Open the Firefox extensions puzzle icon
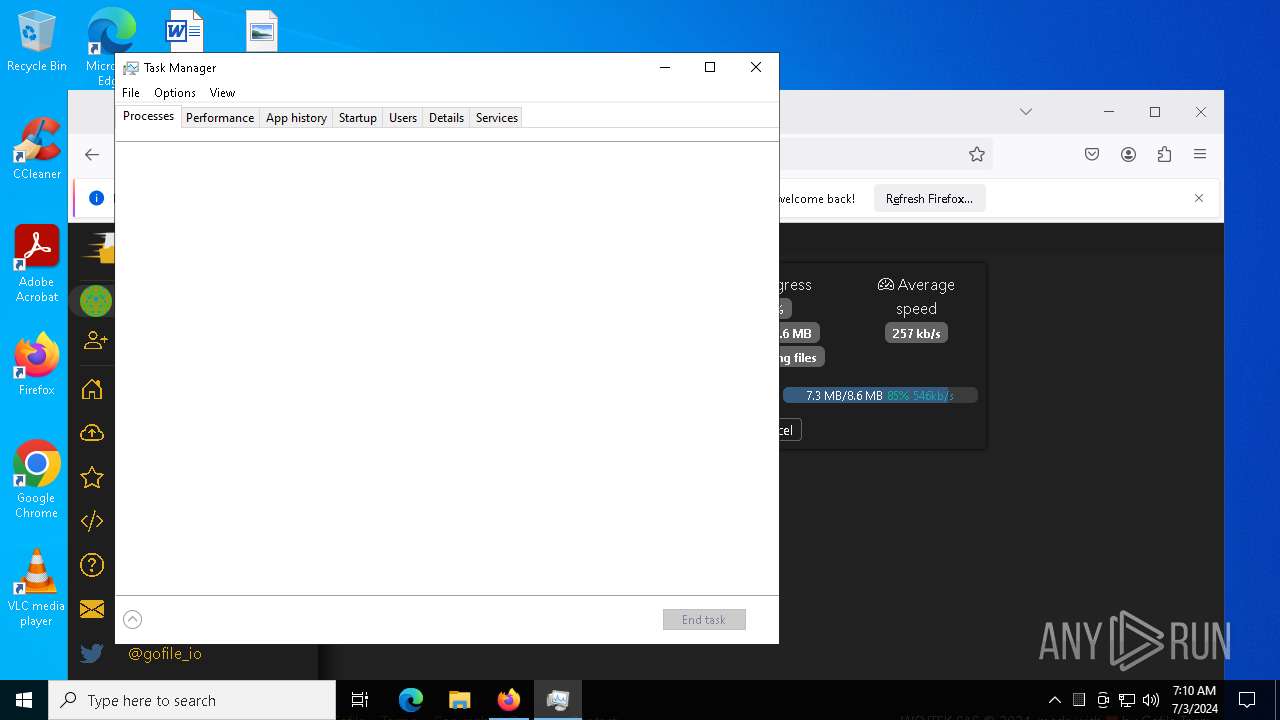 point(1164,154)
